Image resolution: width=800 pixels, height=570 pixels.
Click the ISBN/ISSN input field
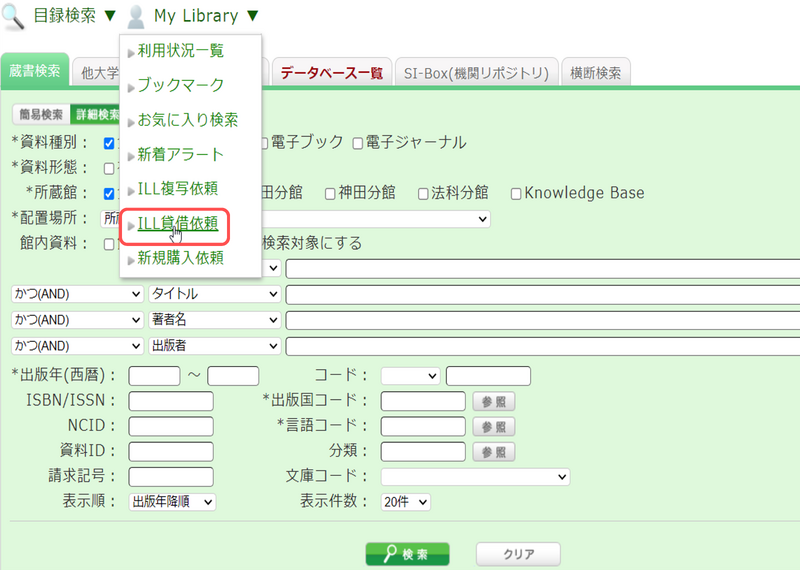[171, 401]
